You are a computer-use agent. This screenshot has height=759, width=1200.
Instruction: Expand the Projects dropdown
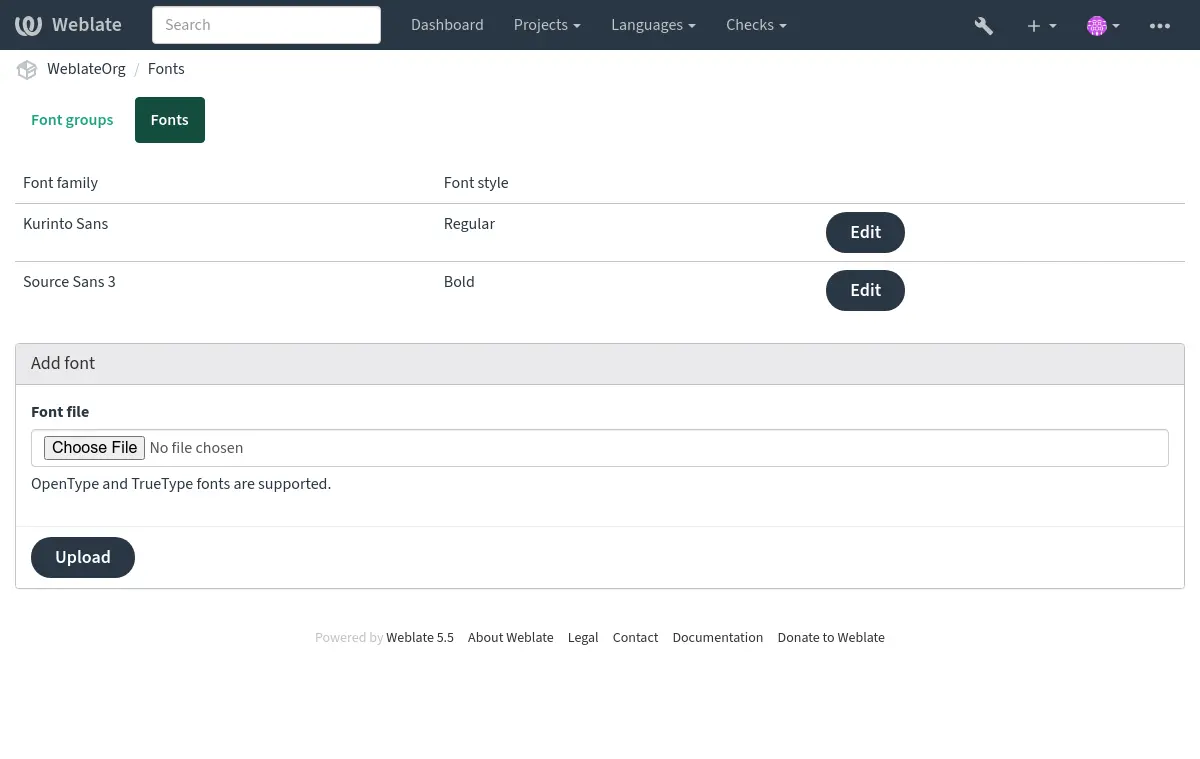547,25
